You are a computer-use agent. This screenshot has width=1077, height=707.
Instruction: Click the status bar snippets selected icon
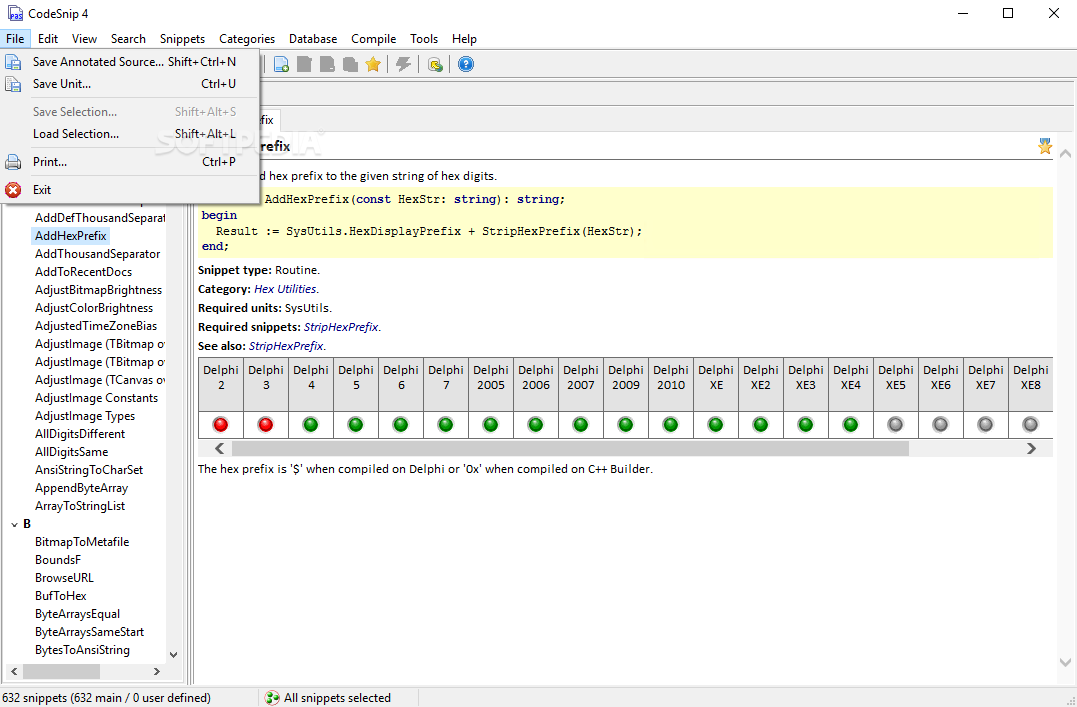pos(272,698)
